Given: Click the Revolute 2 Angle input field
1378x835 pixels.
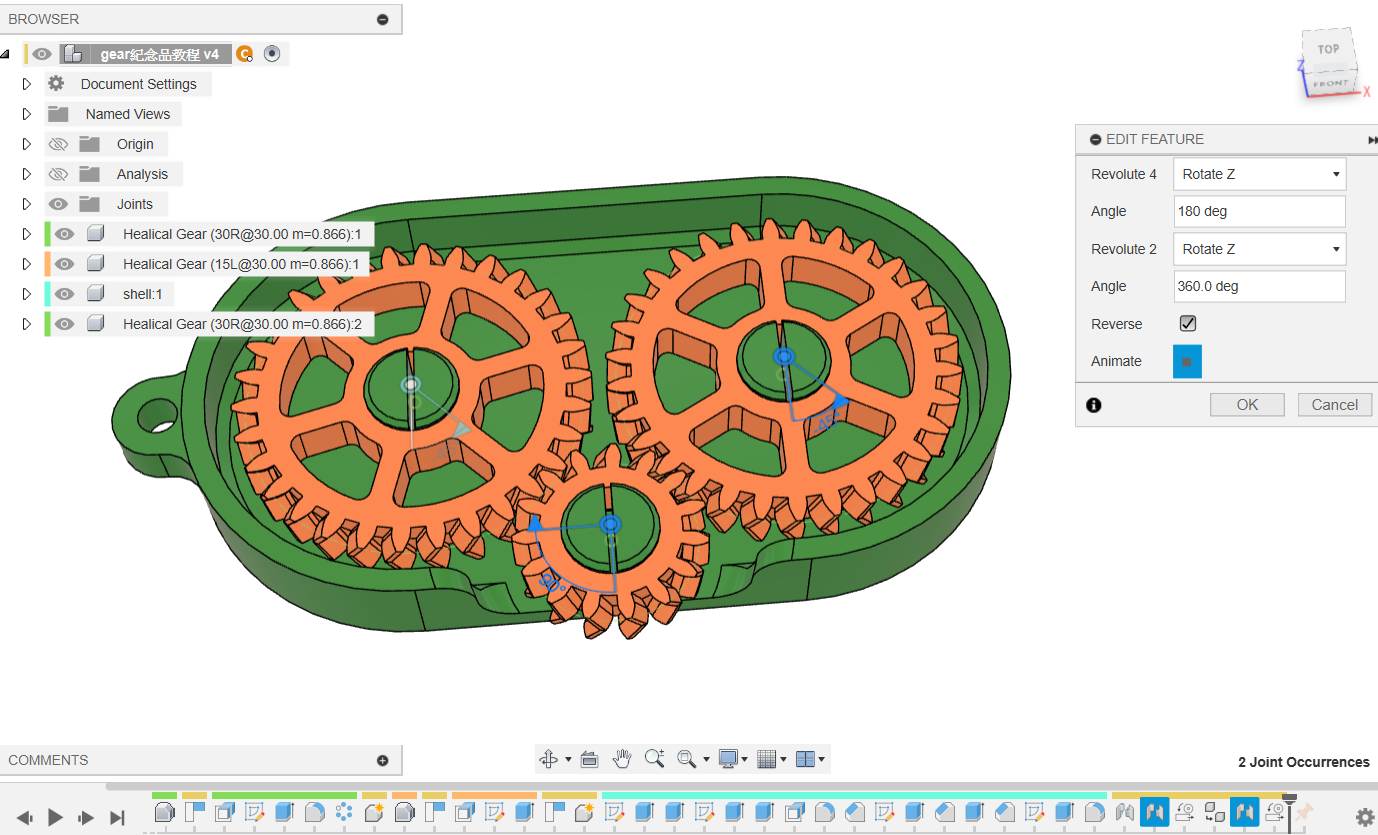Looking at the screenshot, I should pos(1259,286).
